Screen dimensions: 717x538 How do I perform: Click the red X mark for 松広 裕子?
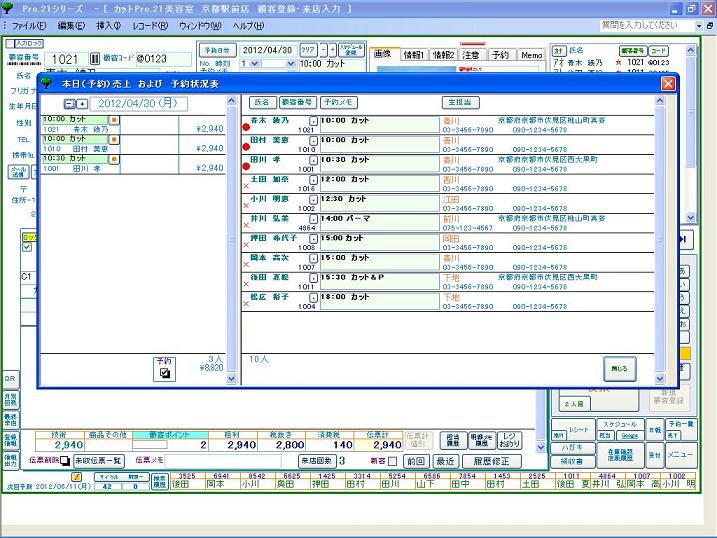[246, 304]
